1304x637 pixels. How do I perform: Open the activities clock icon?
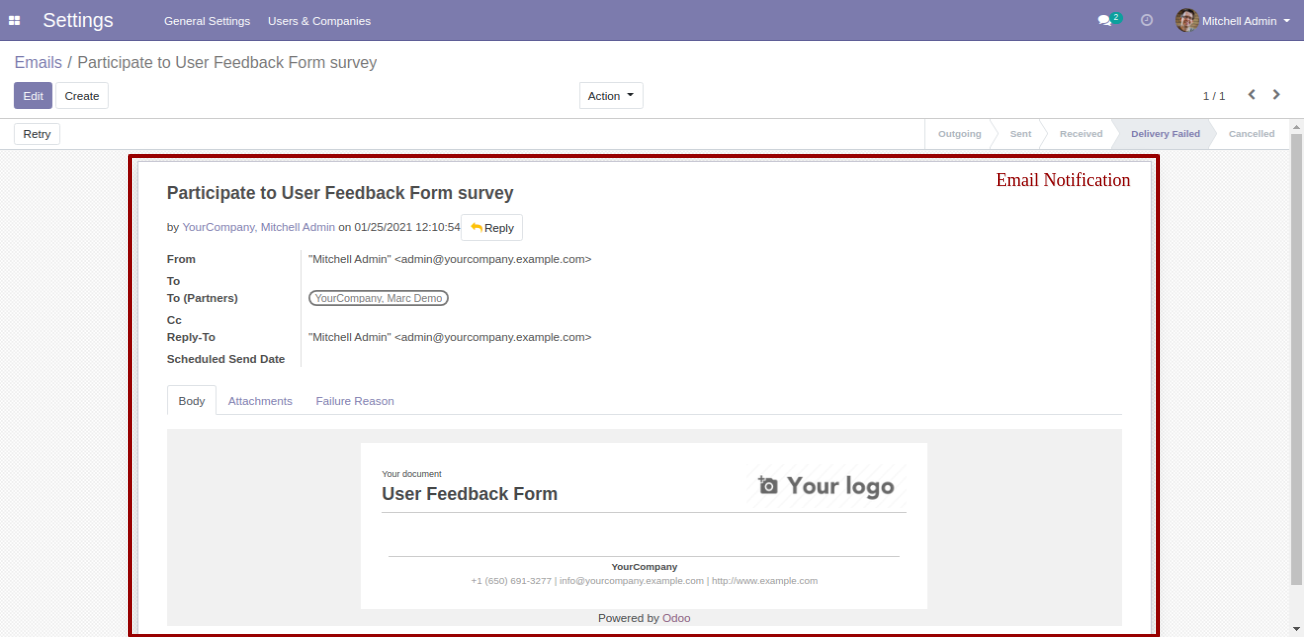(x=1147, y=20)
